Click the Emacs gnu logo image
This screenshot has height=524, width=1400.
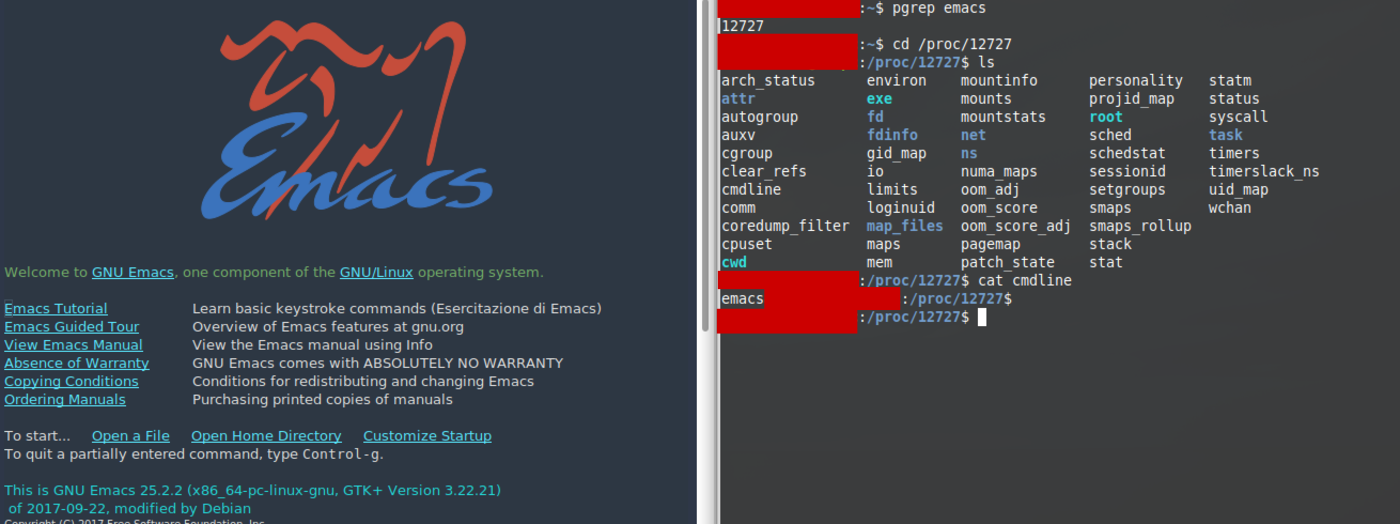tap(349, 120)
